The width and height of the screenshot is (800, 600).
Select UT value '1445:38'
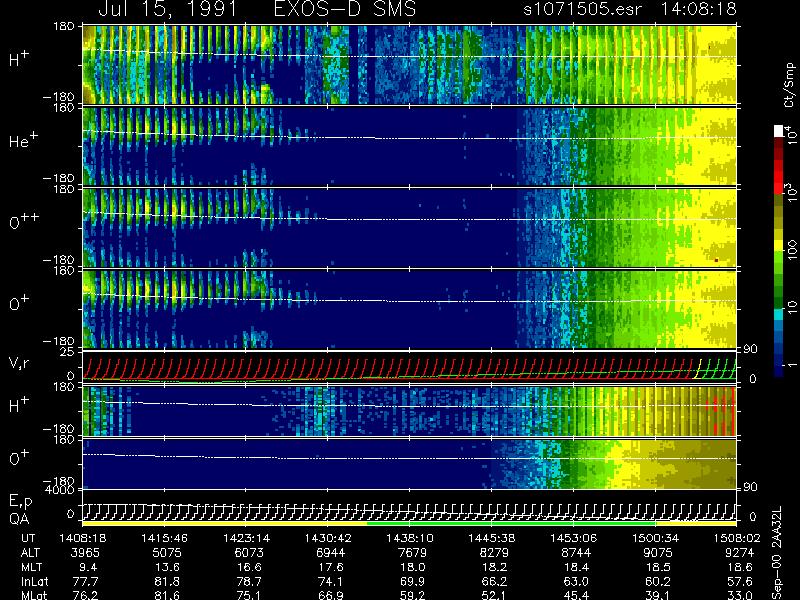click(491, 538)
